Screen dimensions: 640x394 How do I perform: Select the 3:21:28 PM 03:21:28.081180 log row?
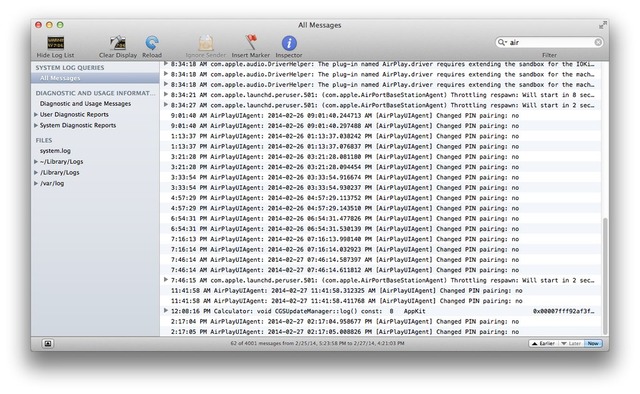coord(381,157)
